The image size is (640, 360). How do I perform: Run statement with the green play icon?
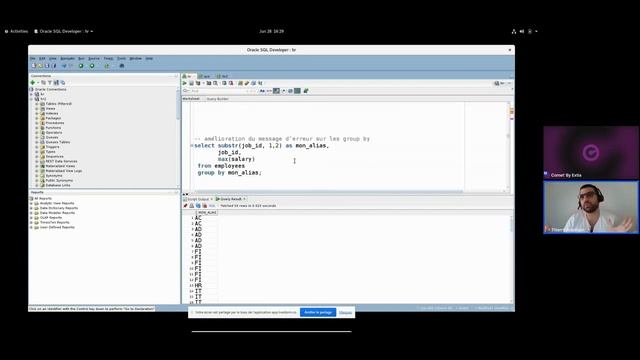coord(184,83)
